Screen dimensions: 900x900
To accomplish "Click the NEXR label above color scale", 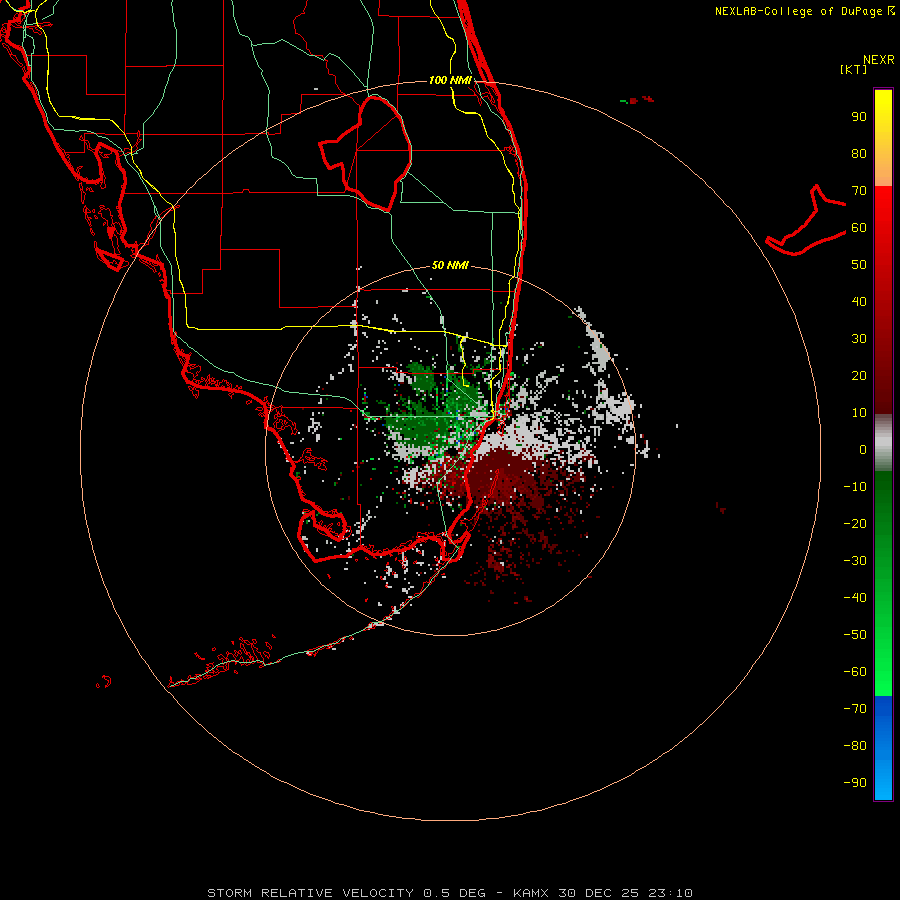I will [879, 60].
